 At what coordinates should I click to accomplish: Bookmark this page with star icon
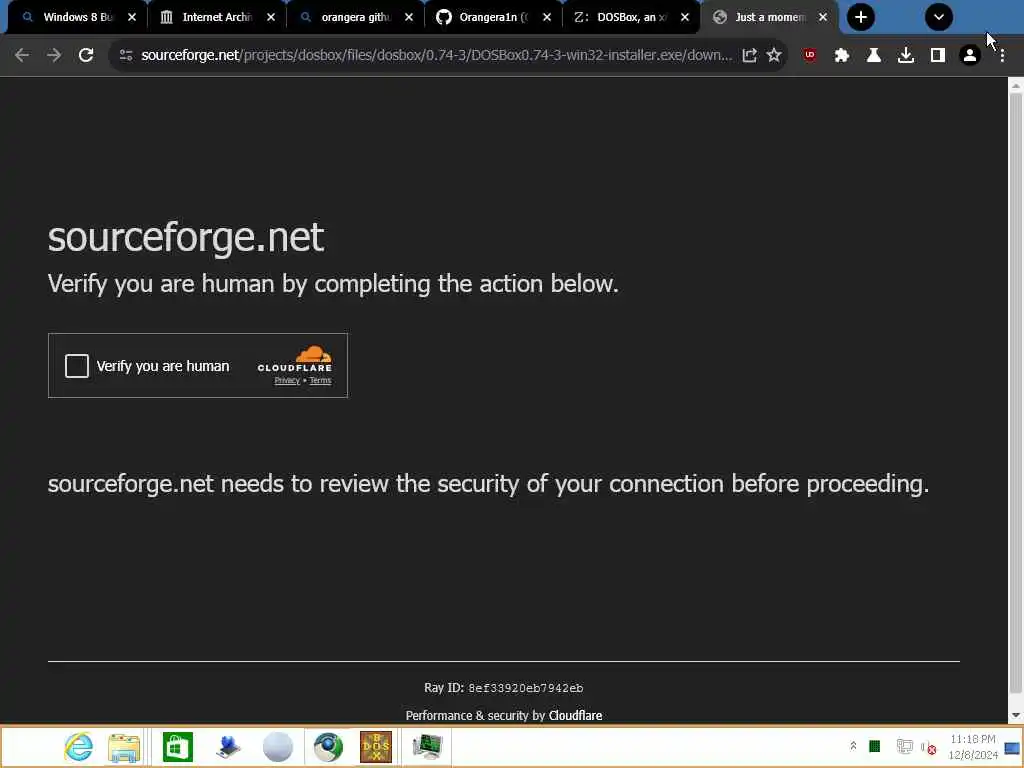(774, 55)
